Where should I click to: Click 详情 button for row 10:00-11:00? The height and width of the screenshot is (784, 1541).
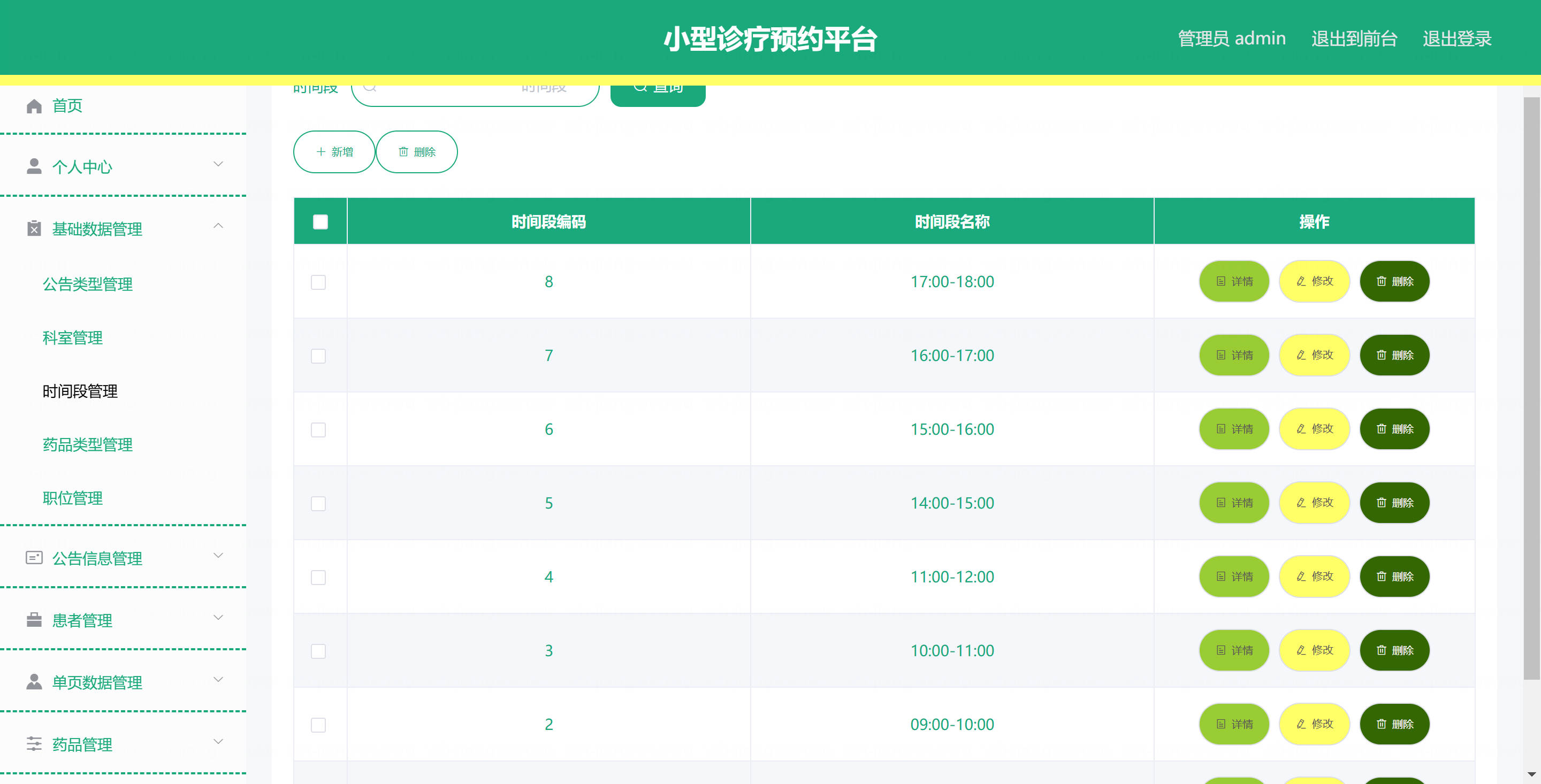pos(1233,650)
